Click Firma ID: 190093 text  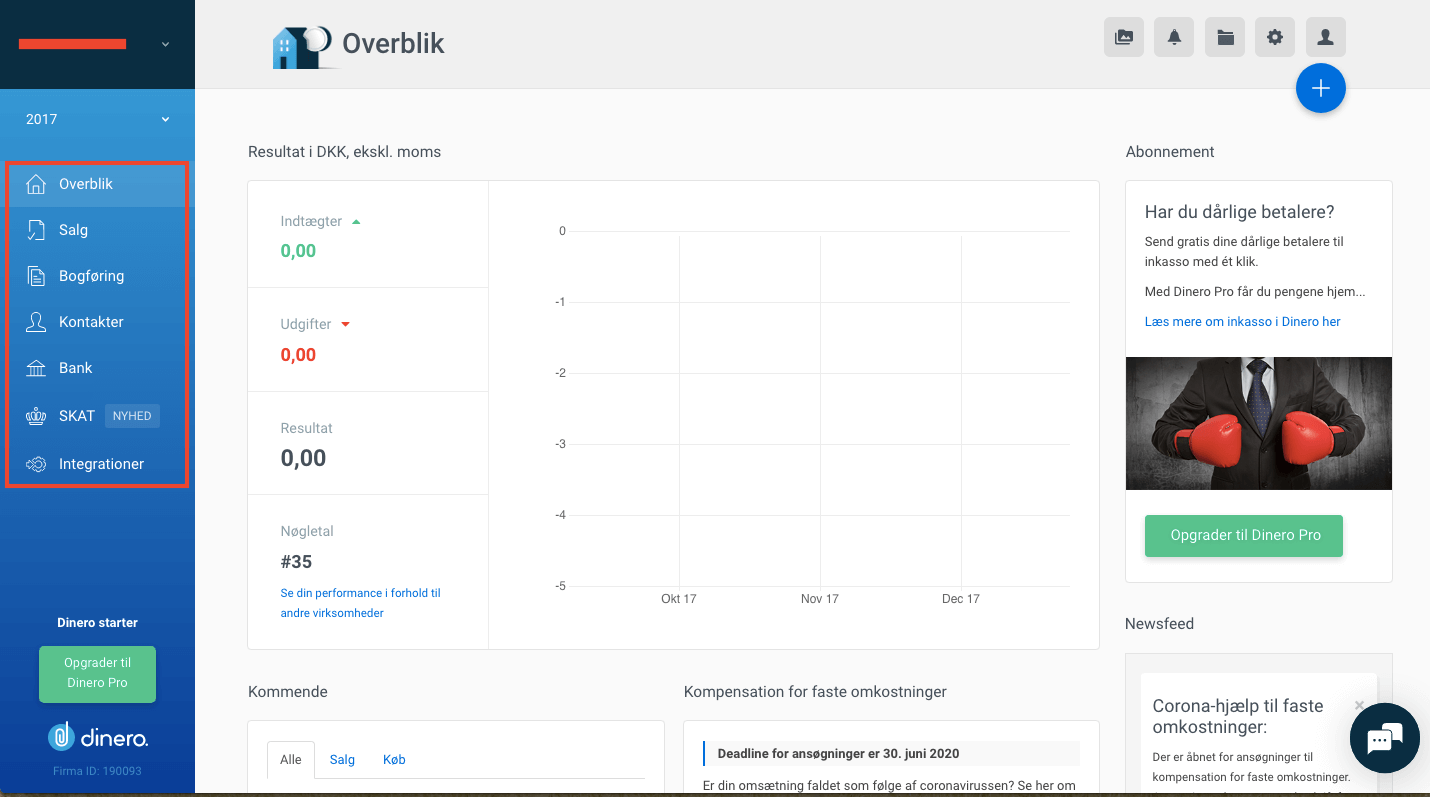97,771
